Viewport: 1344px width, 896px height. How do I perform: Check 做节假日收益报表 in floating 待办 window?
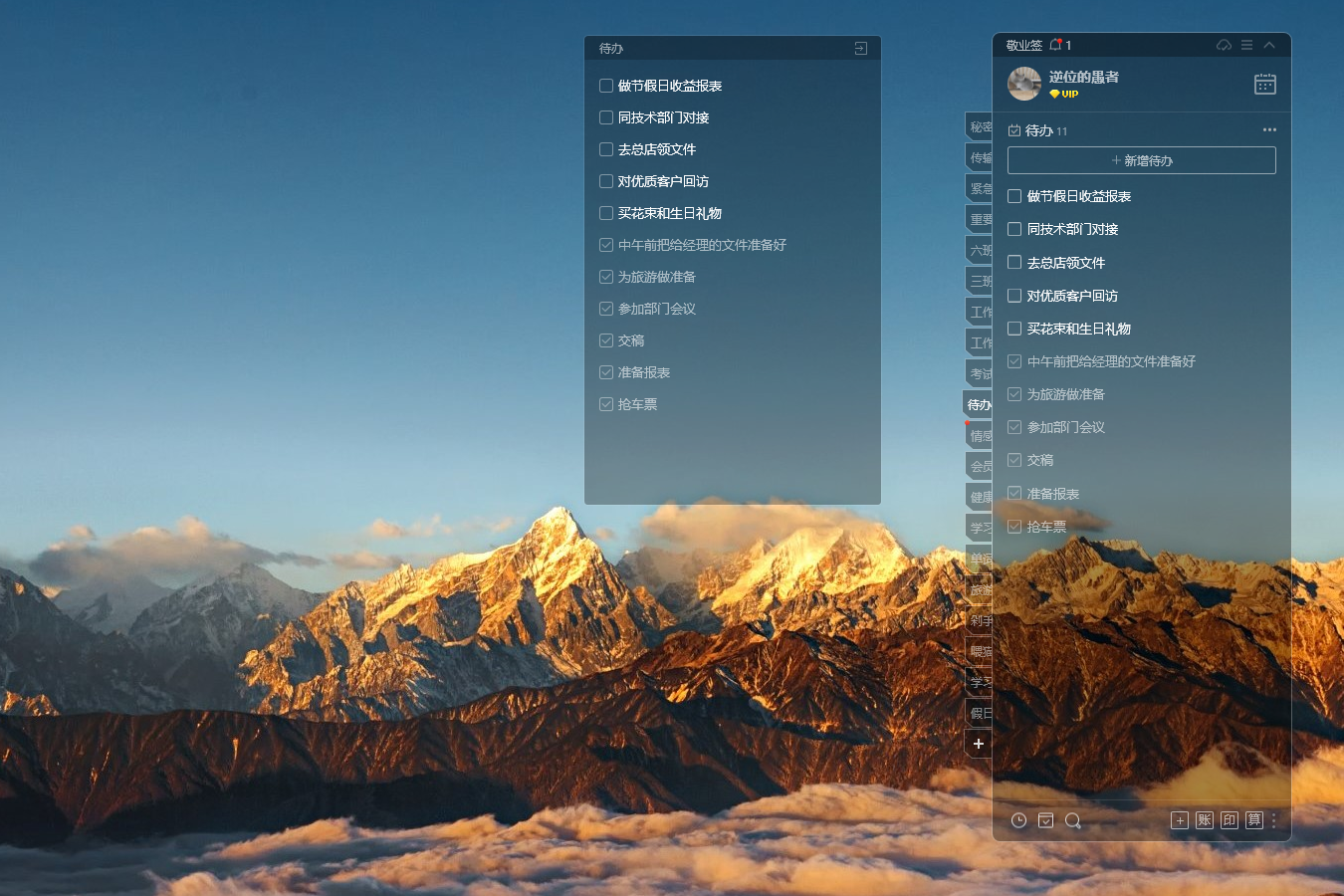coord(606,86)
